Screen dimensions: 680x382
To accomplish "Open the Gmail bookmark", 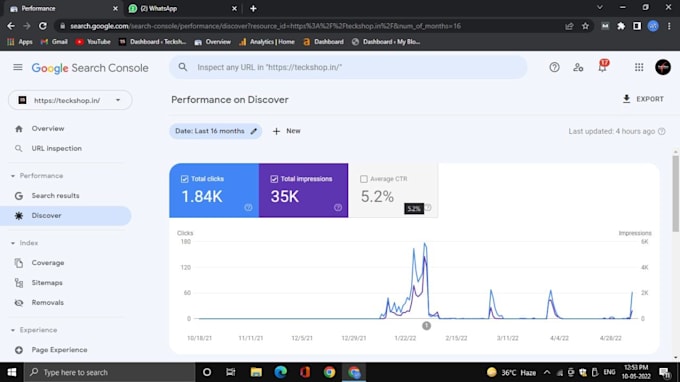I will tap(54, 42).
